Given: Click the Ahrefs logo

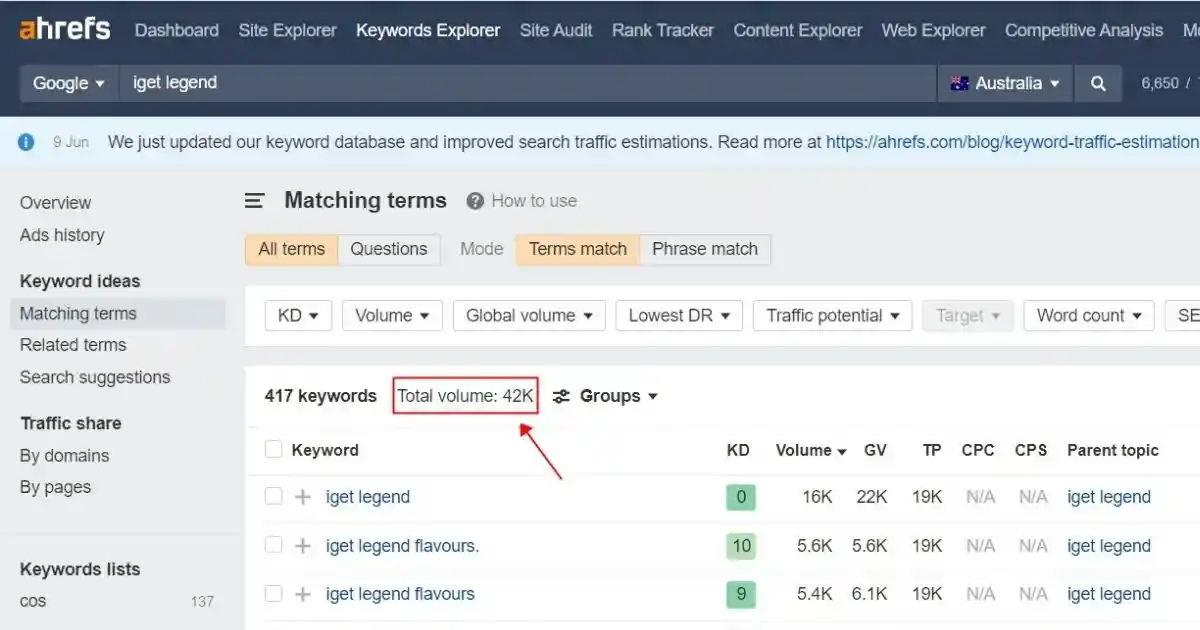Looking at the screenshot, I should [x=65, y=29].
